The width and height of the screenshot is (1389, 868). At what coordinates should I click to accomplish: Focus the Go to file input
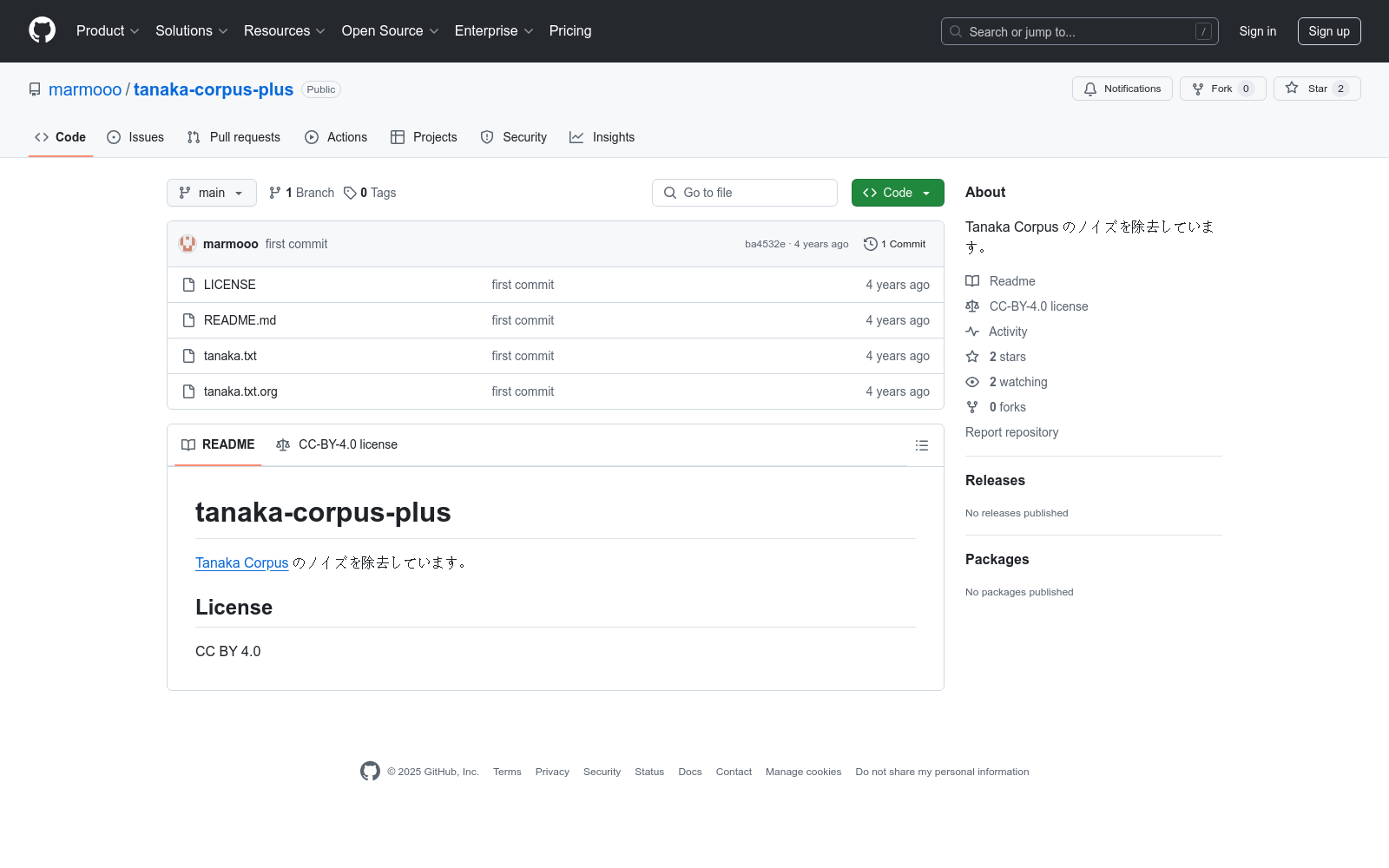coord(745,193)
